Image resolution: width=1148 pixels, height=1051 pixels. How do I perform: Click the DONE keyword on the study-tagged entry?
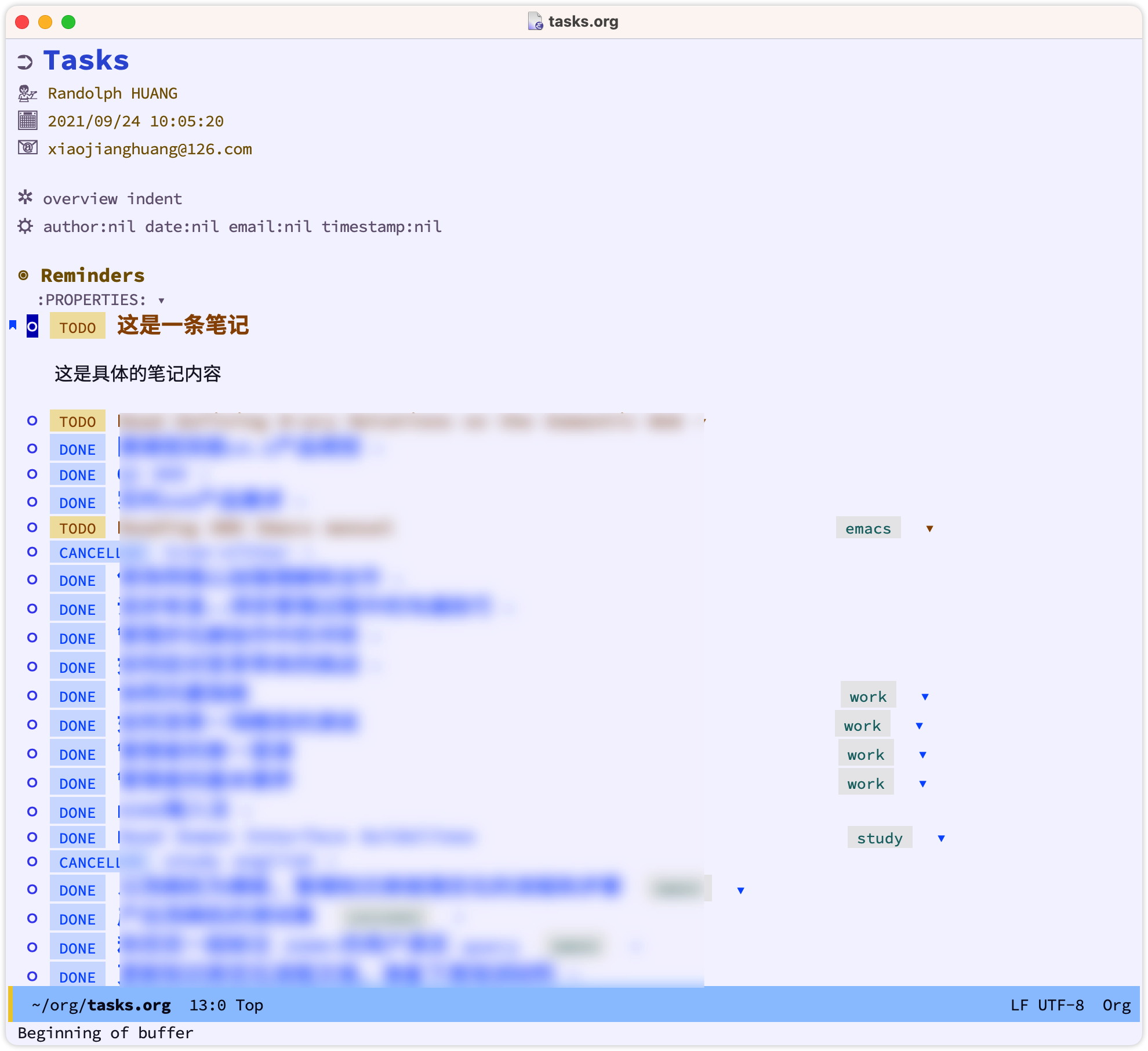(x=77, y=838)
